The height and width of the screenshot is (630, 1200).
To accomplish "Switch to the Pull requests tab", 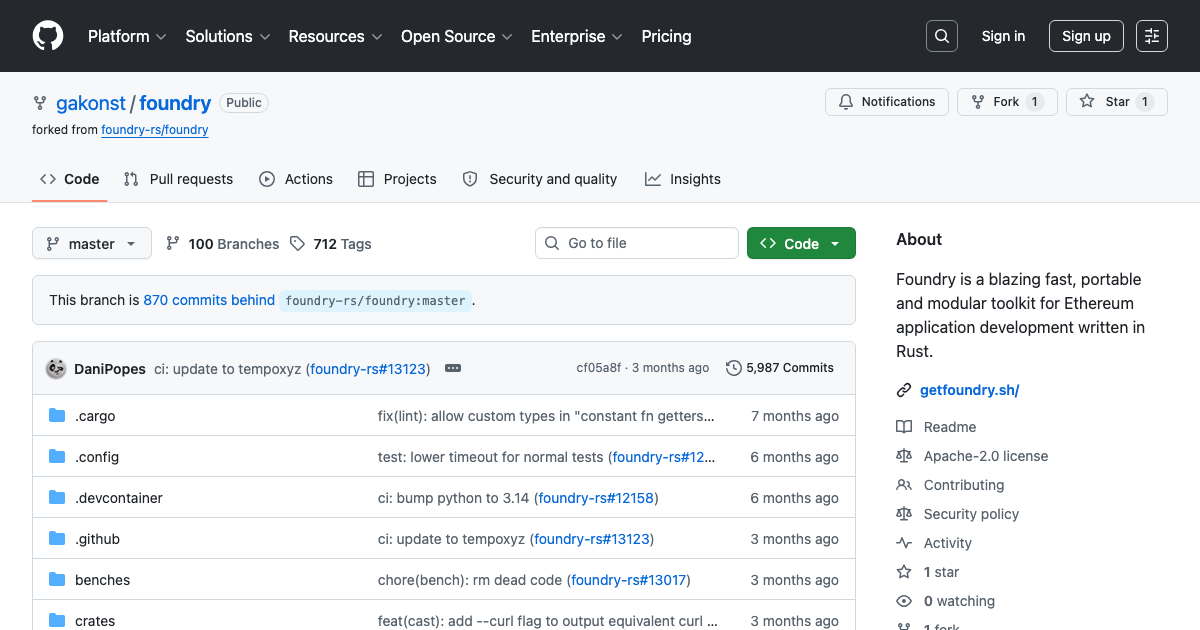I will [x=178, y=179].
